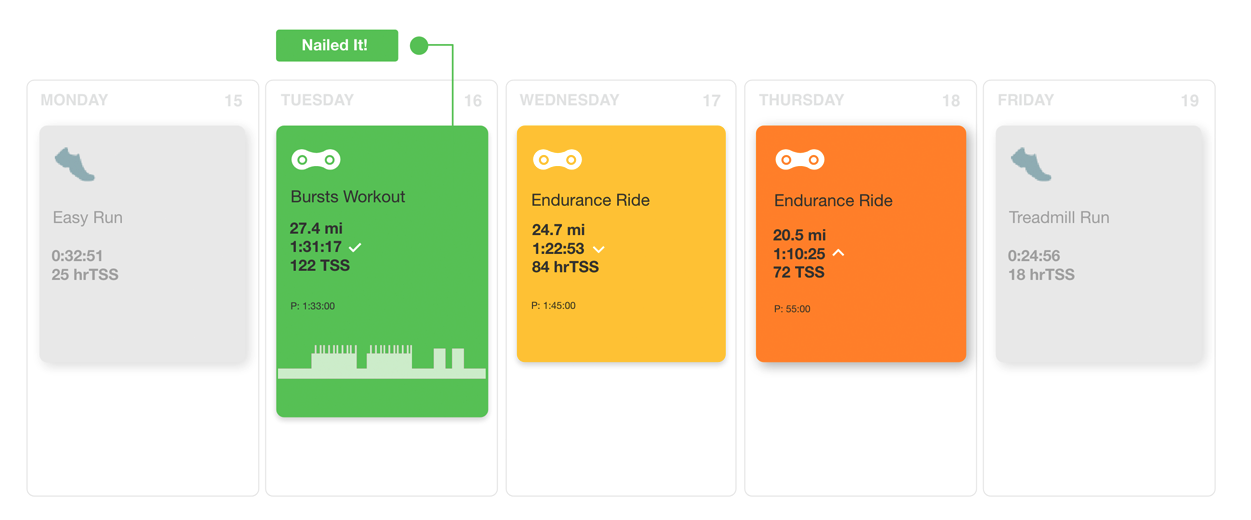Click the checkmark next to 1:31:17

(355, 246)
